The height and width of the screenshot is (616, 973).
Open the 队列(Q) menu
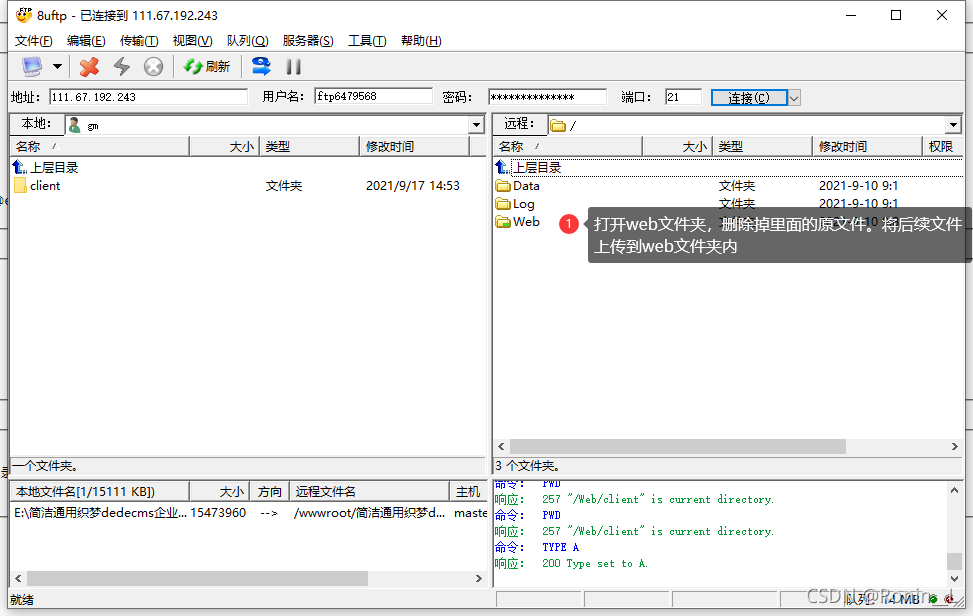(248, 40)
